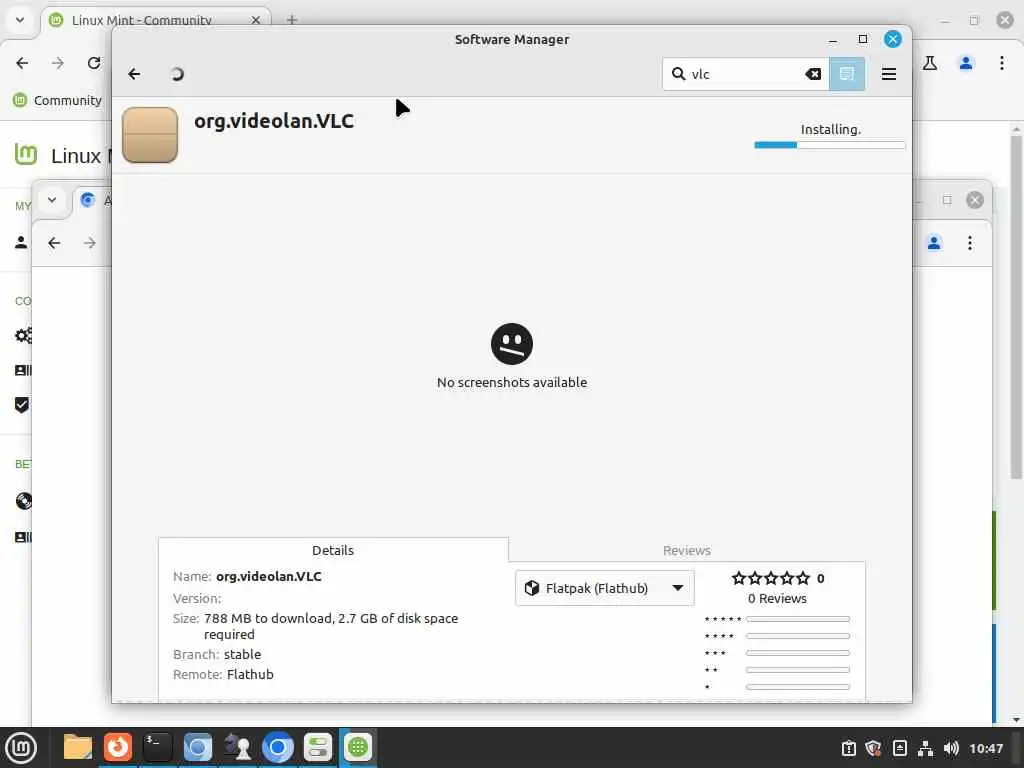Open profile in second browser window
Viewport: 1024px width, 768px height.
click(x=934, y=243)
